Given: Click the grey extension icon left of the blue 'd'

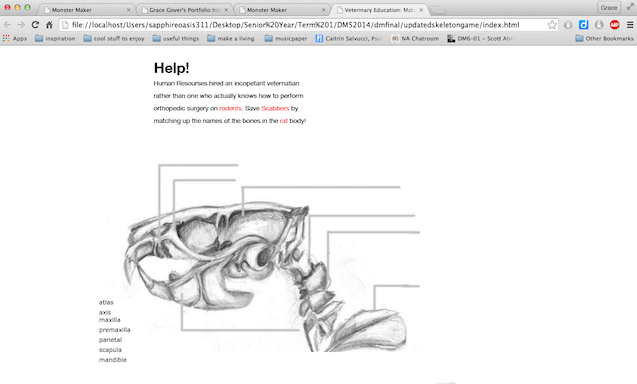Looking at the screenshot, I should [568, 25].
